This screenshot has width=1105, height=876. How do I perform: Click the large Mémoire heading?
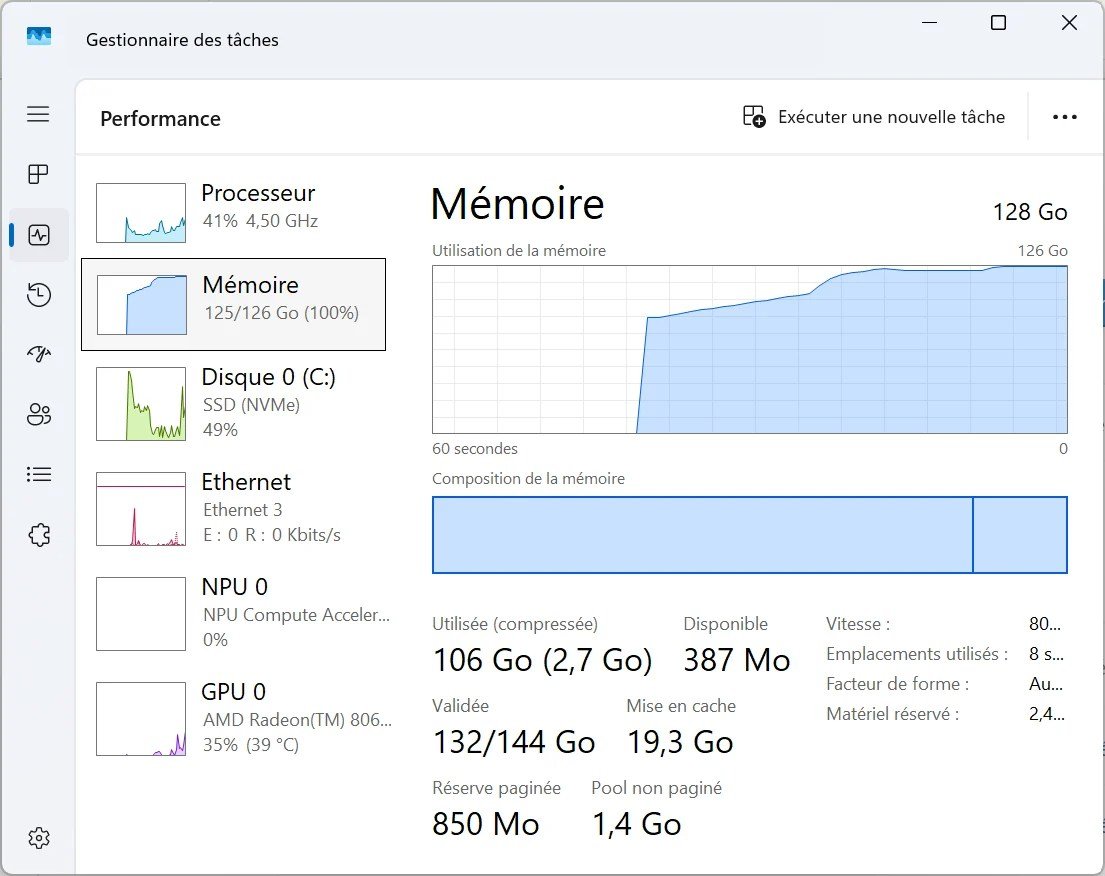[517, 204]
